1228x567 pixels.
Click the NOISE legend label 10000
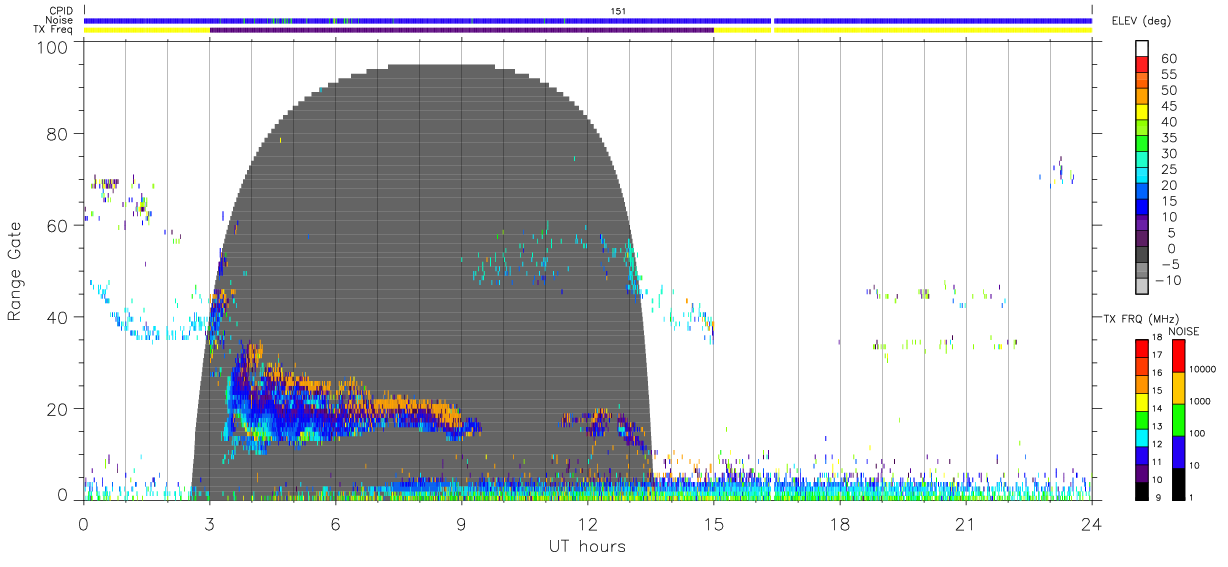(1202, 370)
